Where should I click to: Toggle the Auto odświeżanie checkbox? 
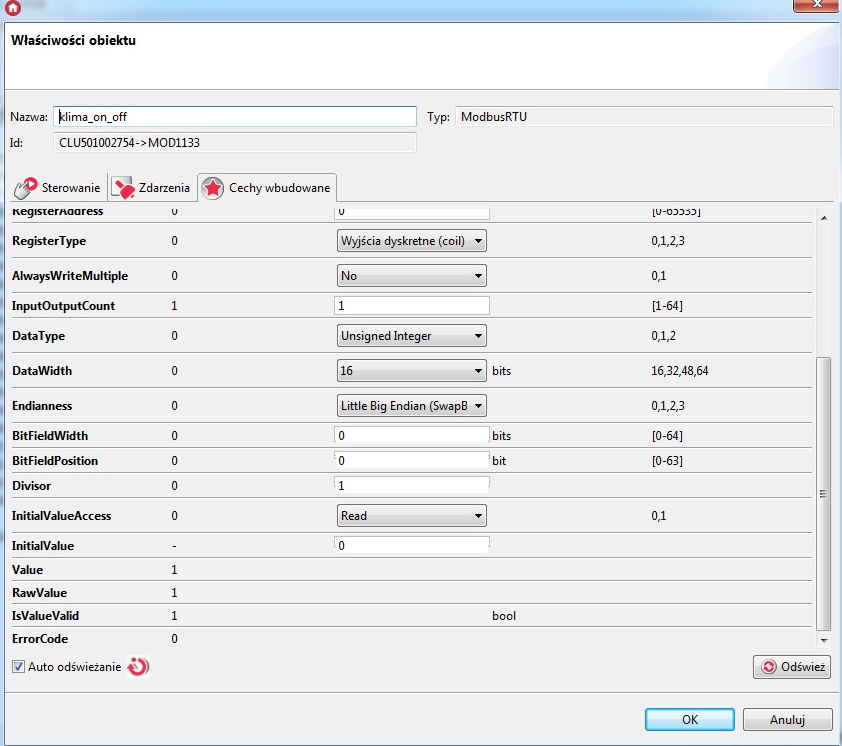pyautogui.click(x=18, y=667)
